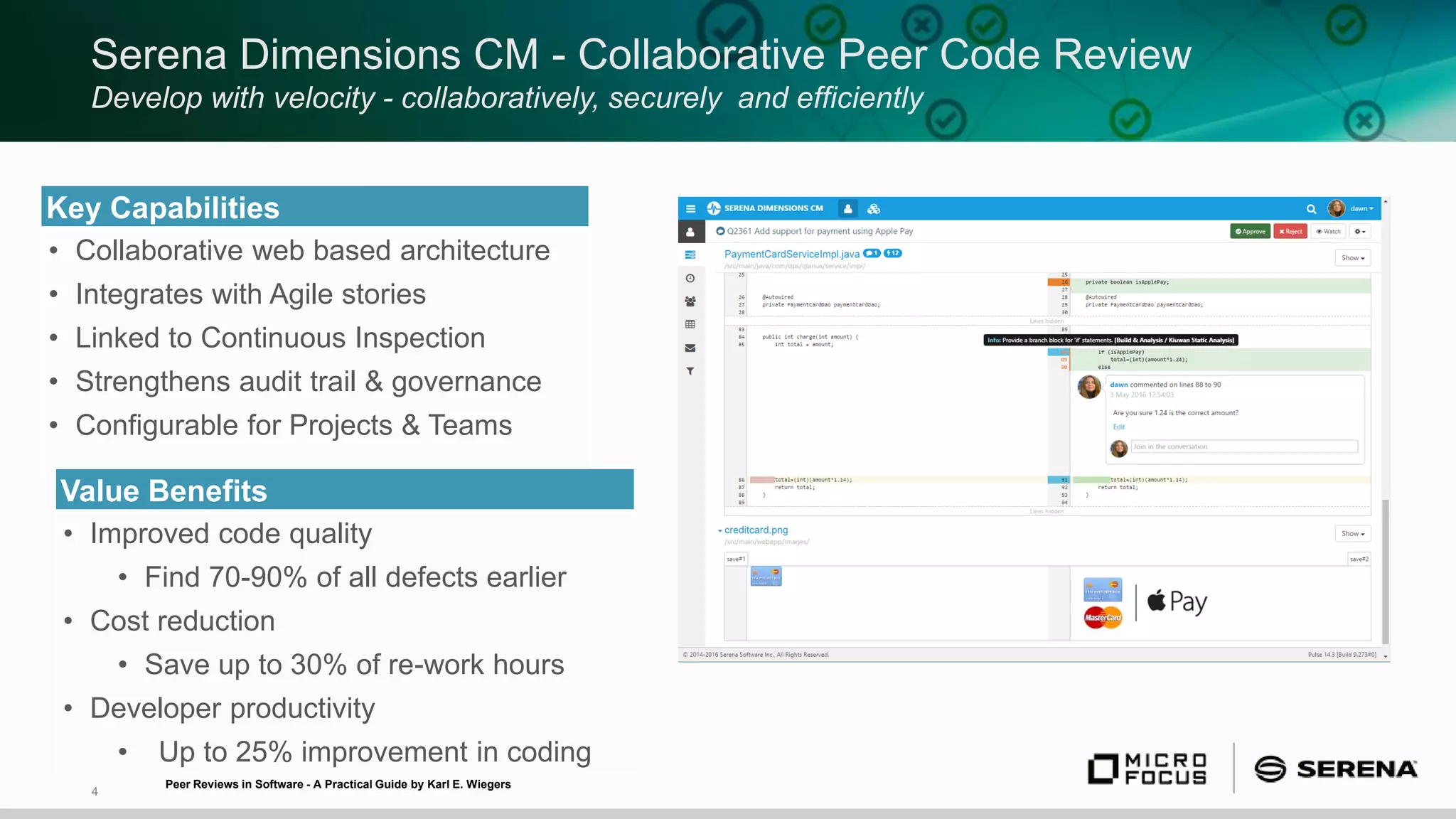Click the 'Are you sure 1.24' comment text
This screenshot has width=1456, height=819.
coord(1175,412)
